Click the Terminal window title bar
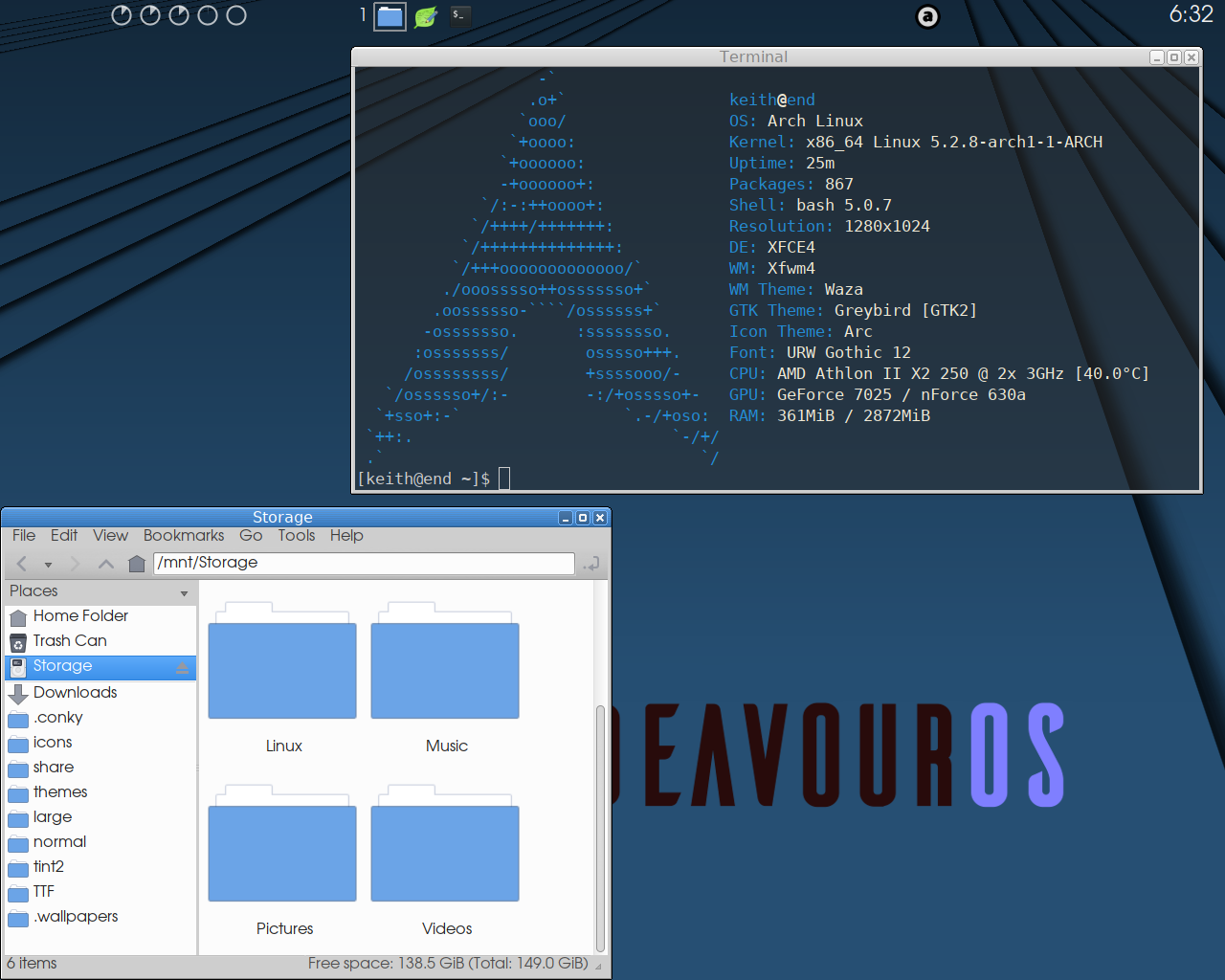This screenshot has width=1225, height=980. [x=753, y=57]
